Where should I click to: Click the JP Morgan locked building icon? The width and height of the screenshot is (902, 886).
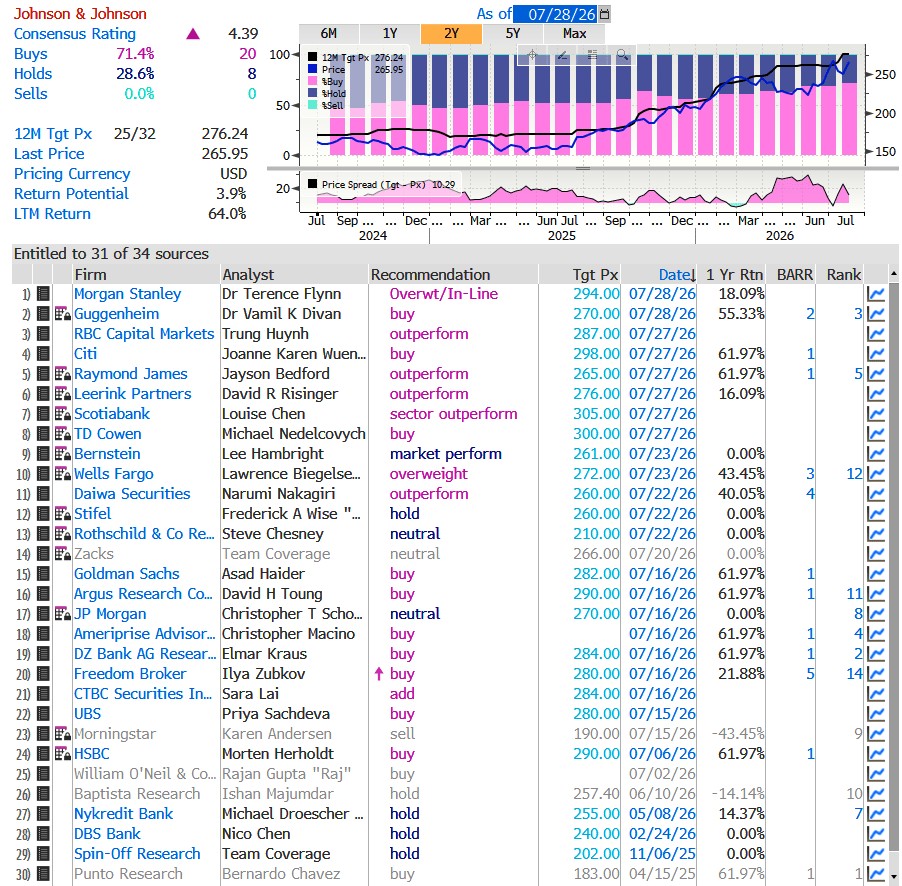(x=63, y=614)
